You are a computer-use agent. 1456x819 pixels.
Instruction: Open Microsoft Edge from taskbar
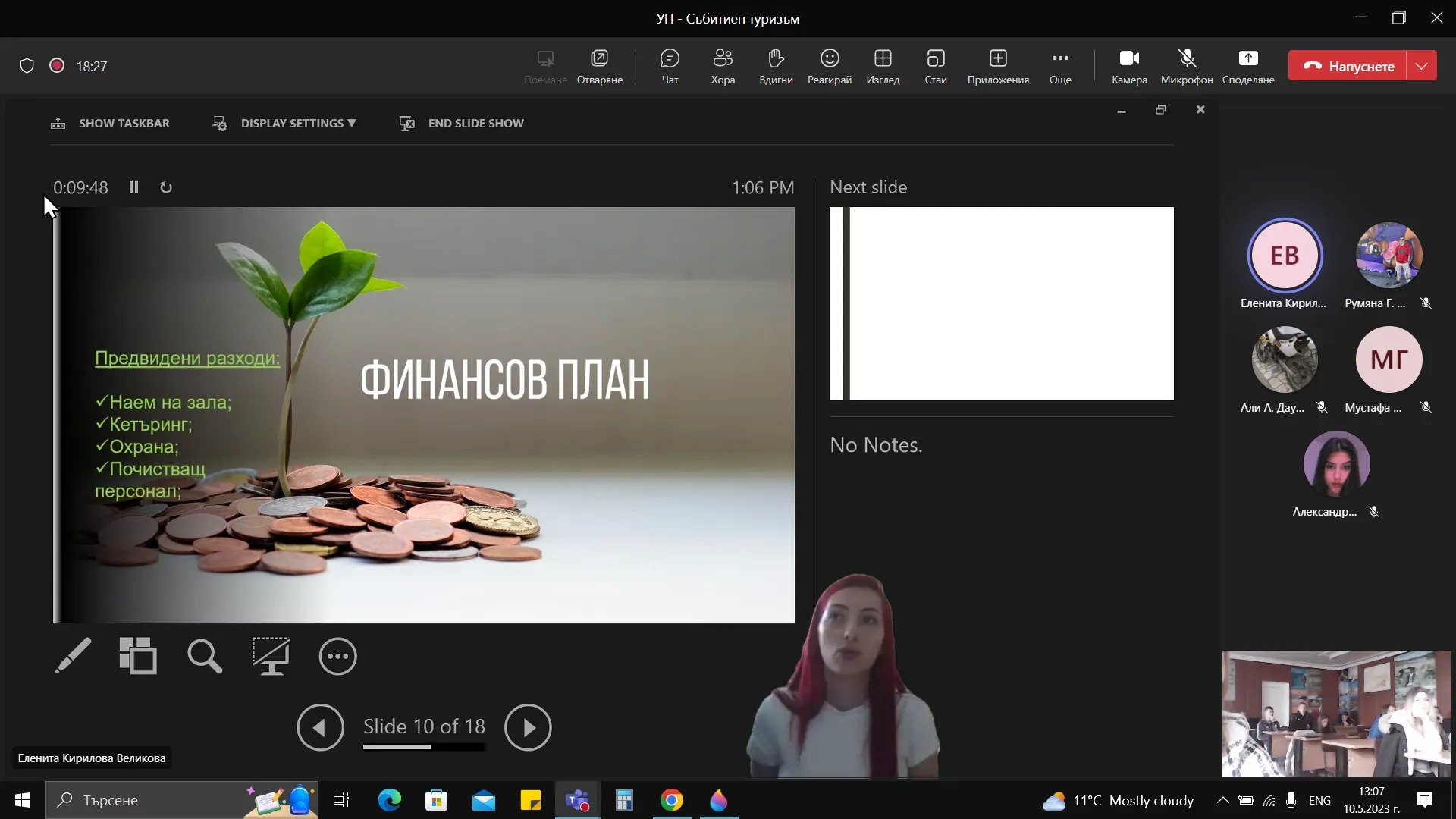[389, 800]
